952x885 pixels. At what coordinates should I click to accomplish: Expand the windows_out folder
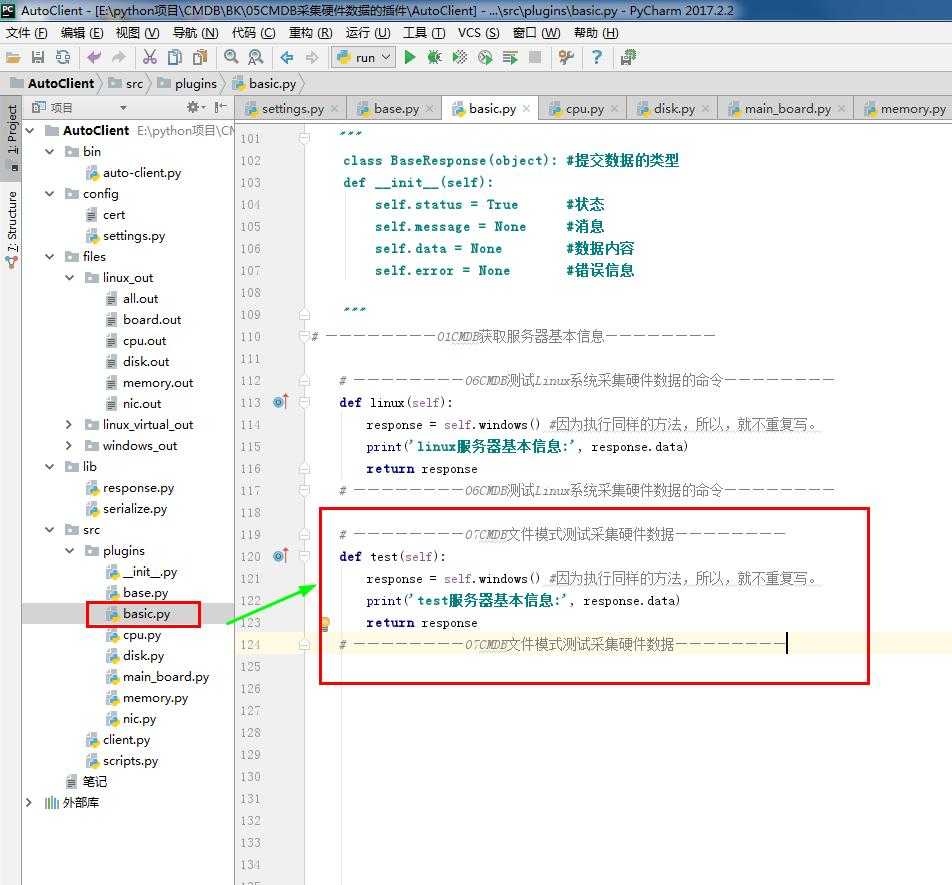coord(69,446)
